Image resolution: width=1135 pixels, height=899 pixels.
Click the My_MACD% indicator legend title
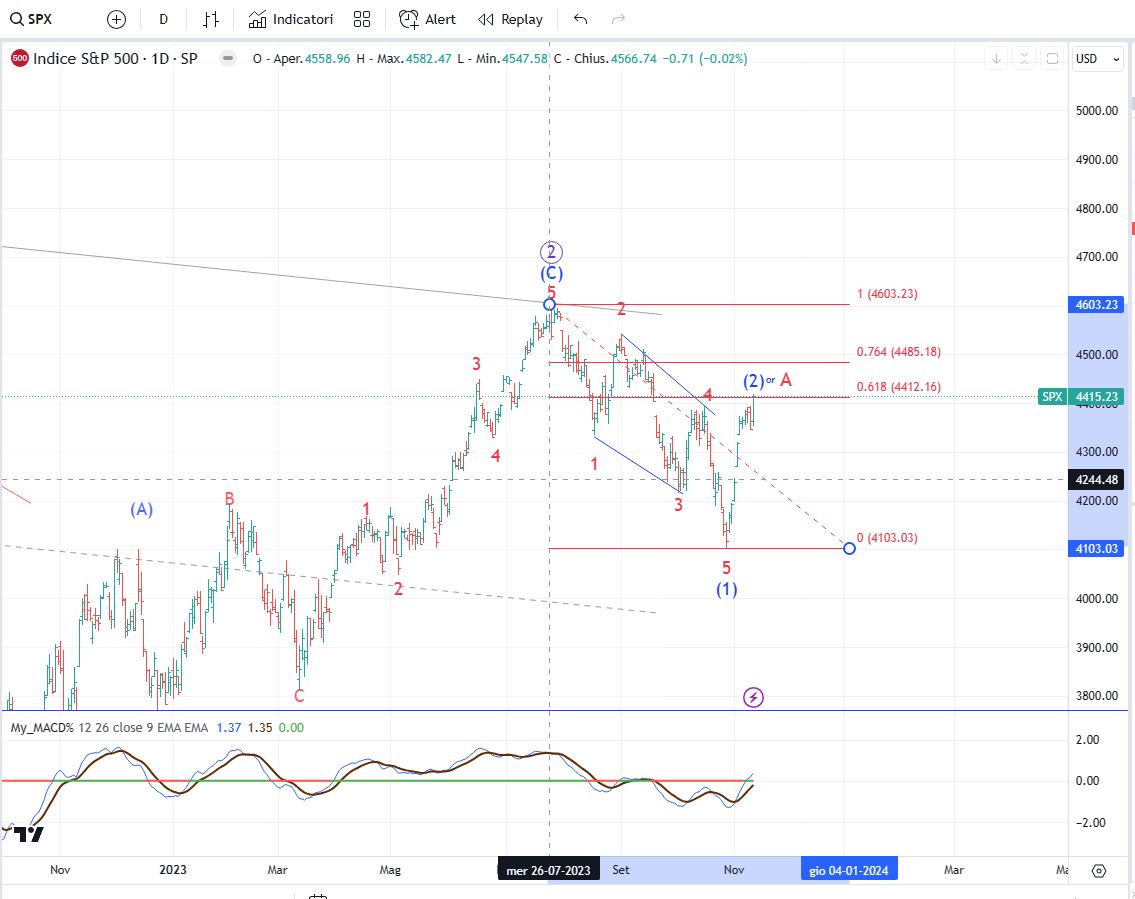[x=41, y=727]
